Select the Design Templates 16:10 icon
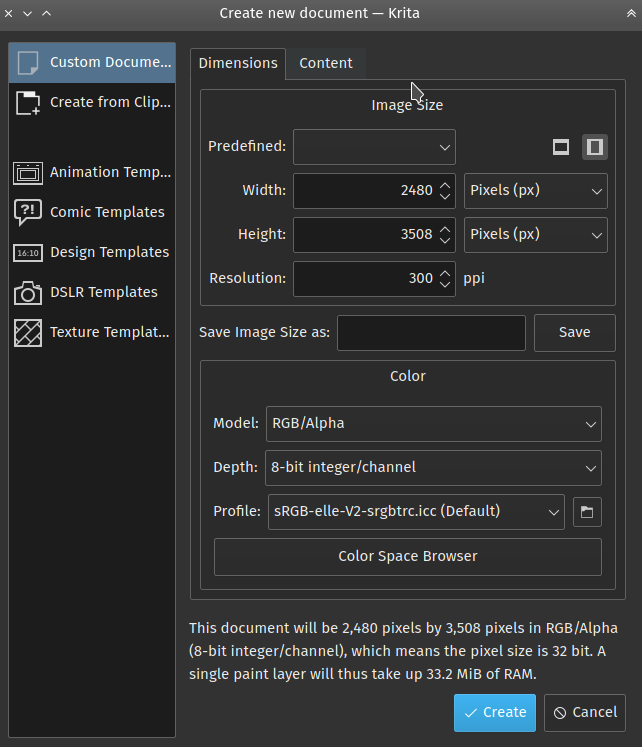The height and width of the screenshot is (747, 642). click(x=28, y=252)
